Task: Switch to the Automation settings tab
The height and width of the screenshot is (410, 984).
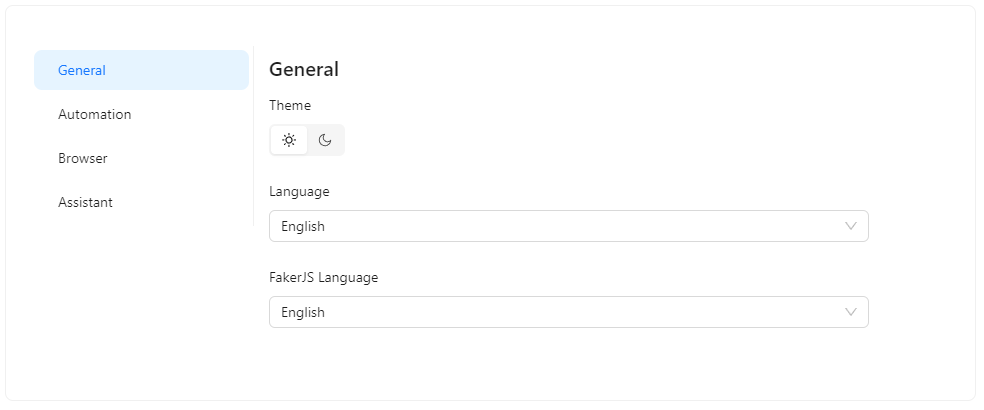Action: pyautogui.click(x=95, y=114)
